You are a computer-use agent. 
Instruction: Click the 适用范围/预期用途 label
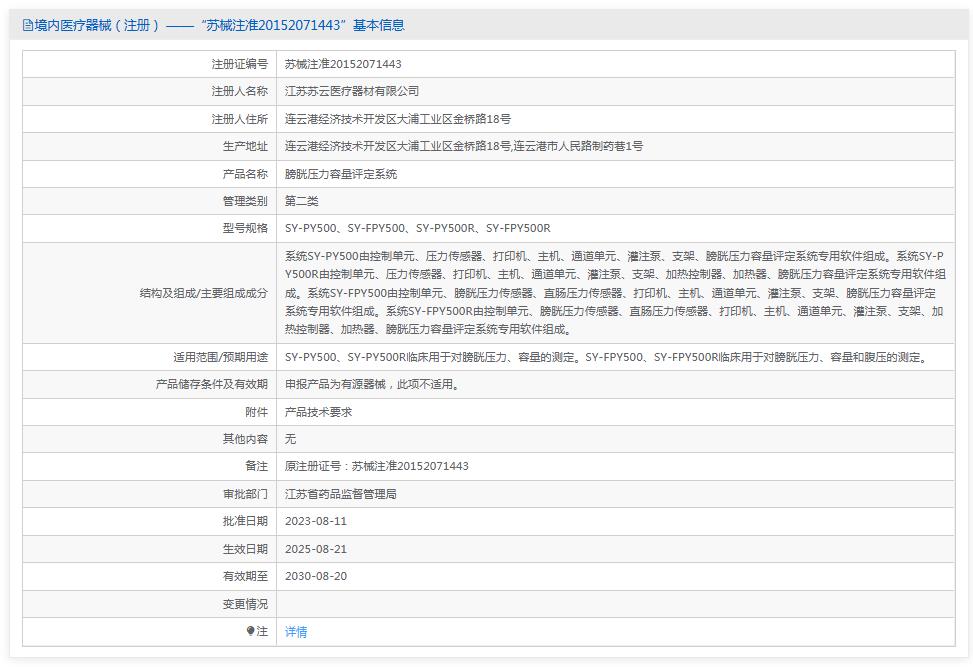pos(220,357)
